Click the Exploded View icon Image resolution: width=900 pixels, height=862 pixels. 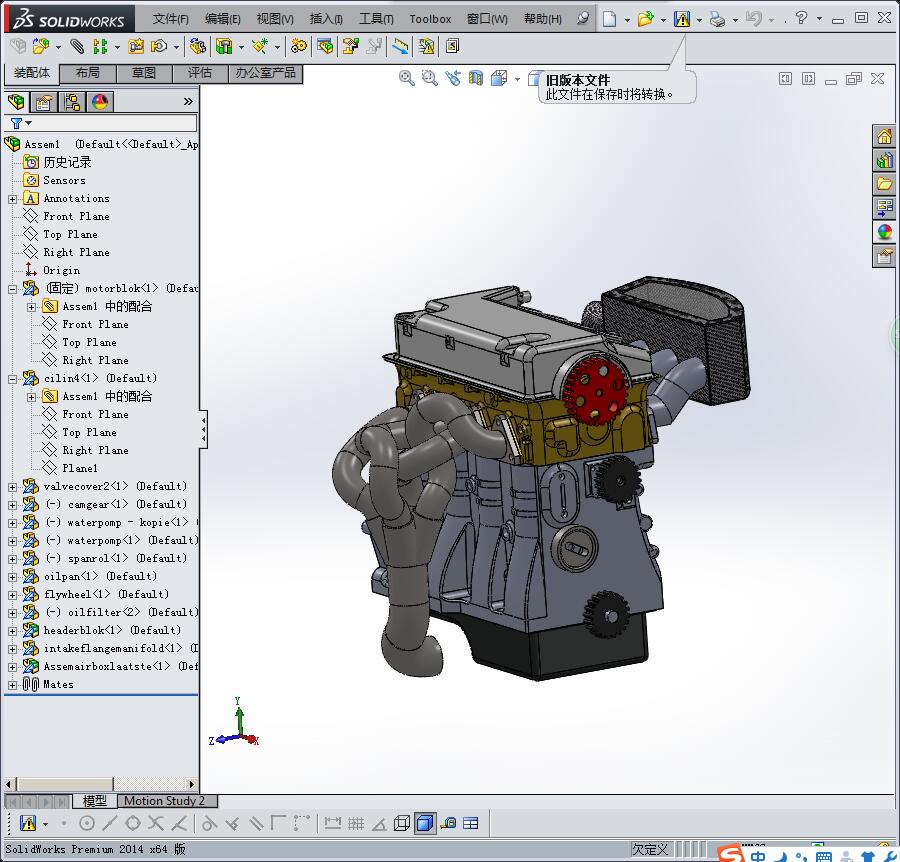350,46
